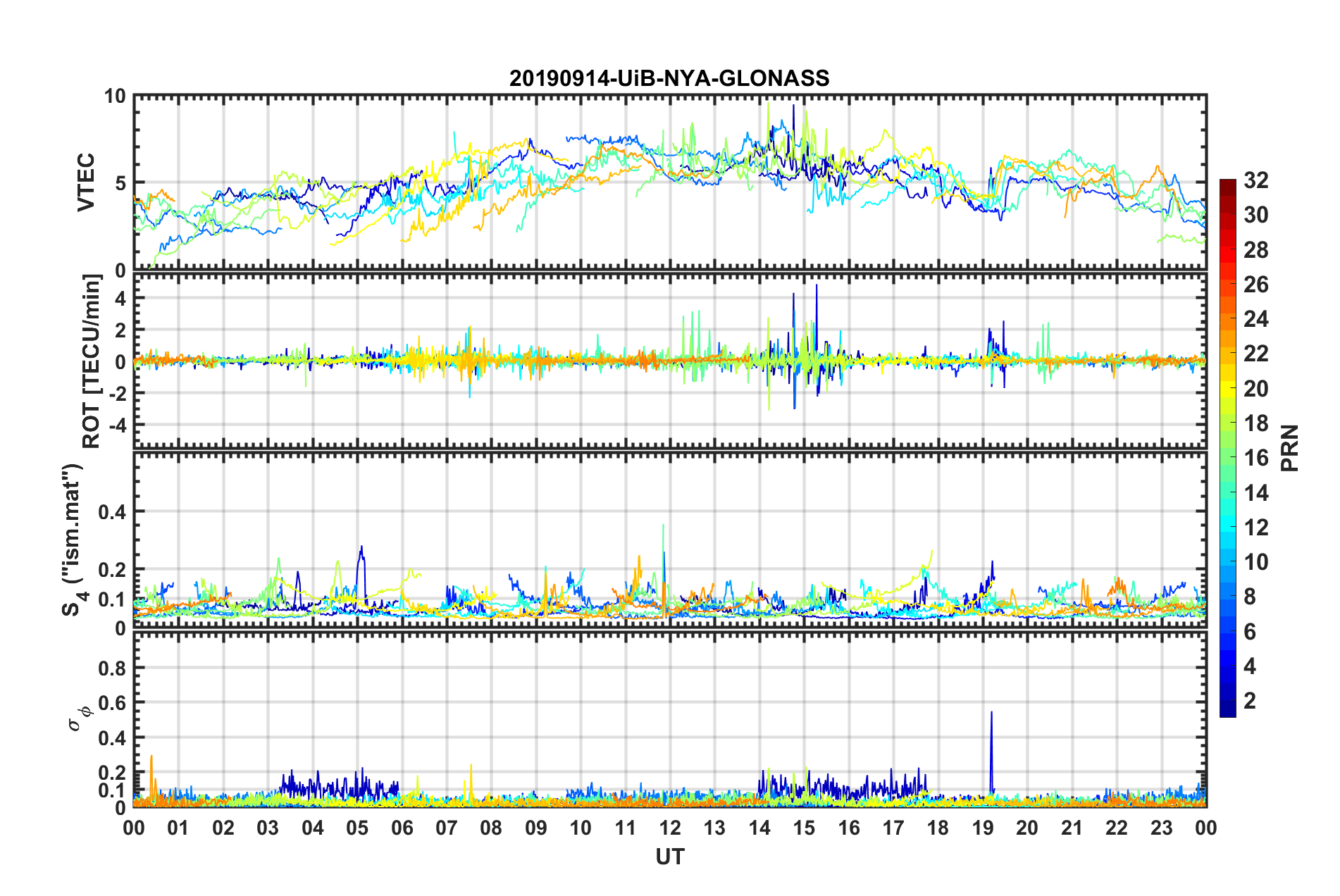
Task: Click x-axis tick label 06
Action: tap(402, 828)
